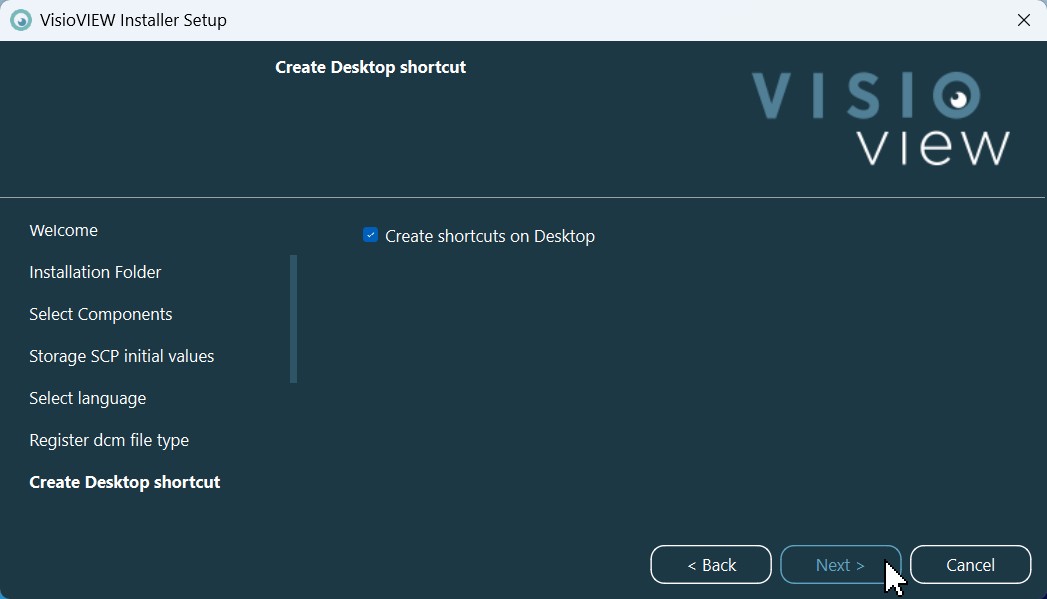Go to the Installation Folder step
The width and height of the screenshot is (1047, 599).
95,273
